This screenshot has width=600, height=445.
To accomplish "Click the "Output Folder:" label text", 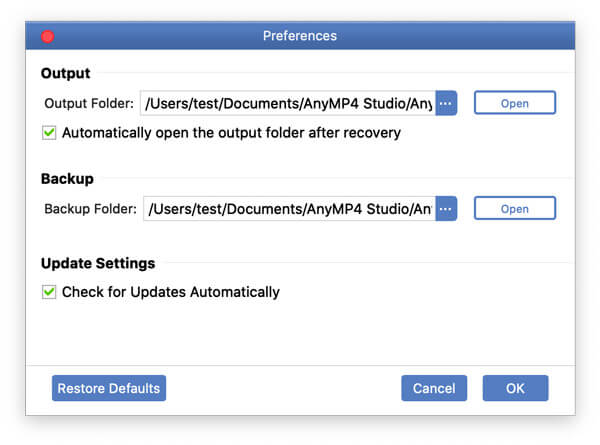I will 88,103.
